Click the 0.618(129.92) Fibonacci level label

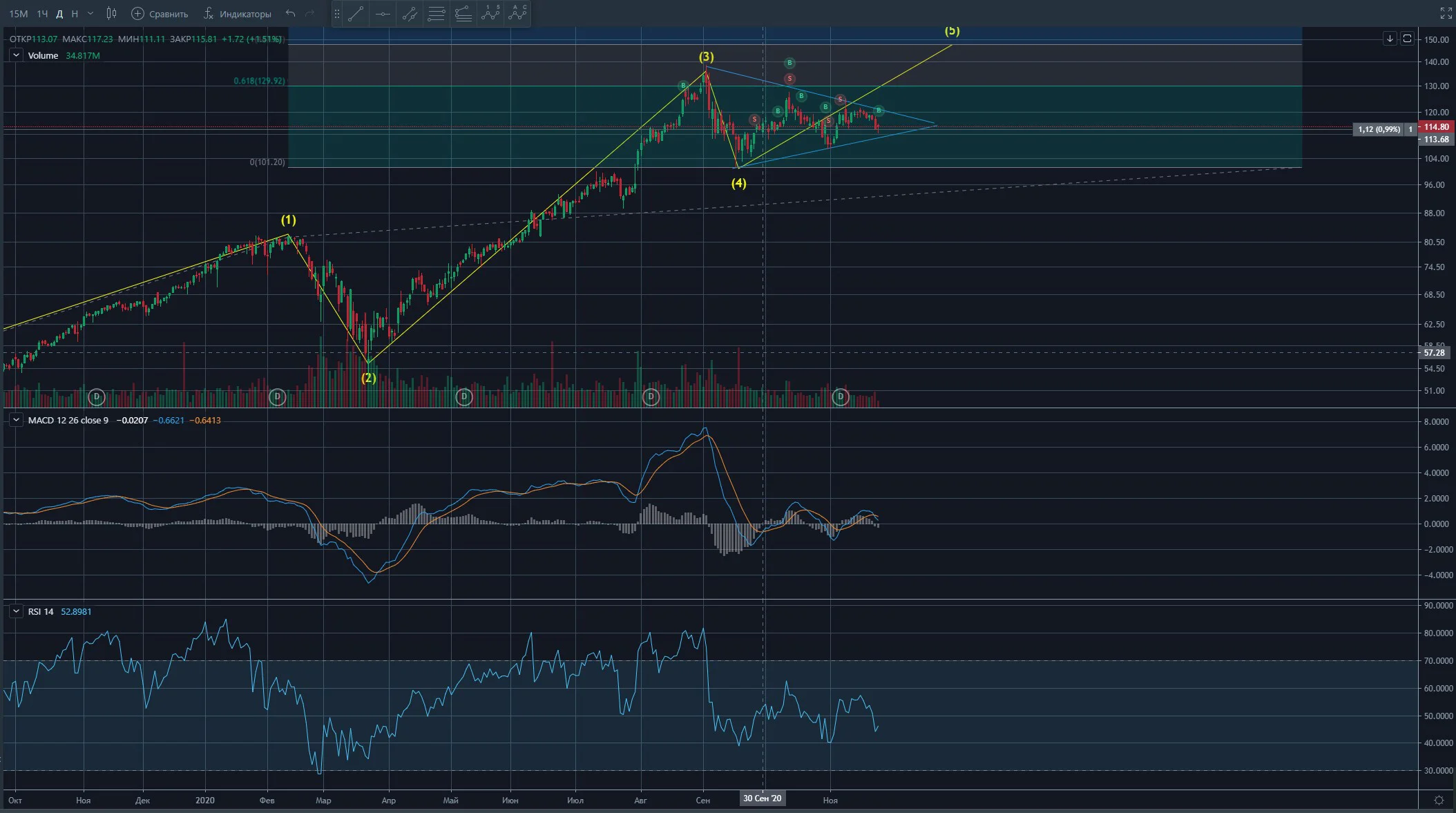pyautogui.click(x=259, y=81)
